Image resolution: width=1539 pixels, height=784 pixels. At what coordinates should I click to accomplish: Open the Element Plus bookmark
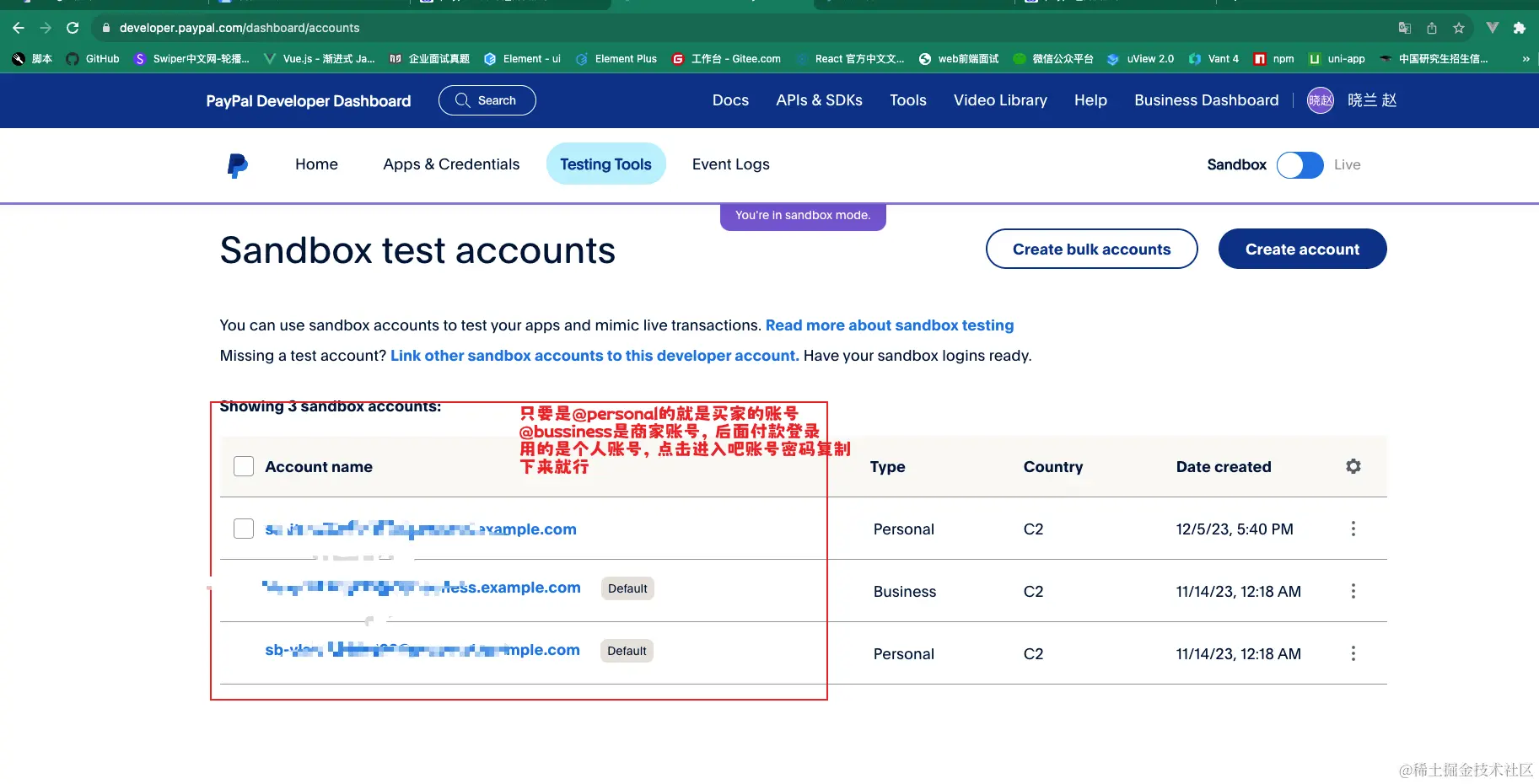tap(616, 59)
